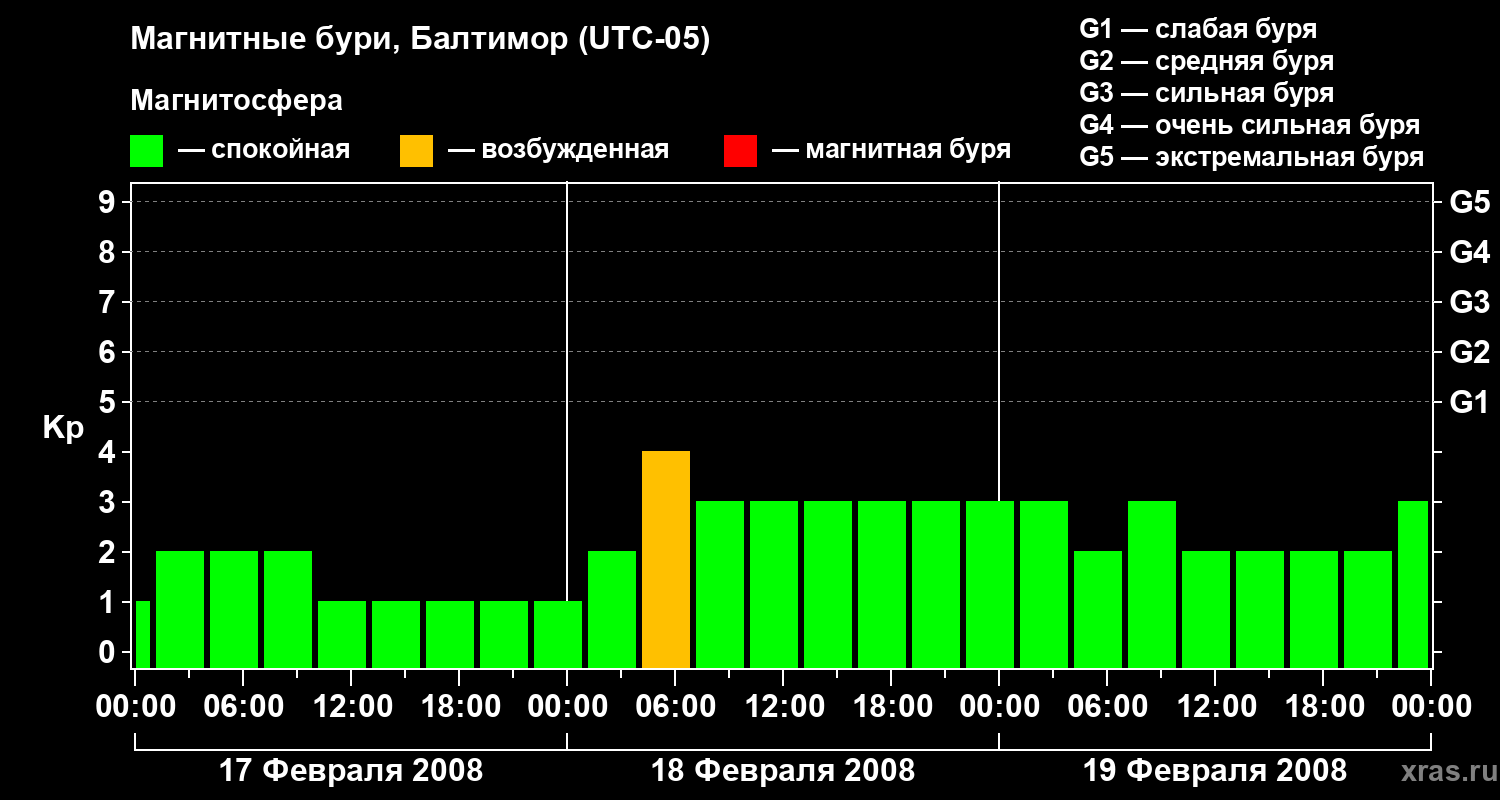Click the '— спокойная' legend label
This screenshot has height=800, width=1500.
(x=264, y=151)
